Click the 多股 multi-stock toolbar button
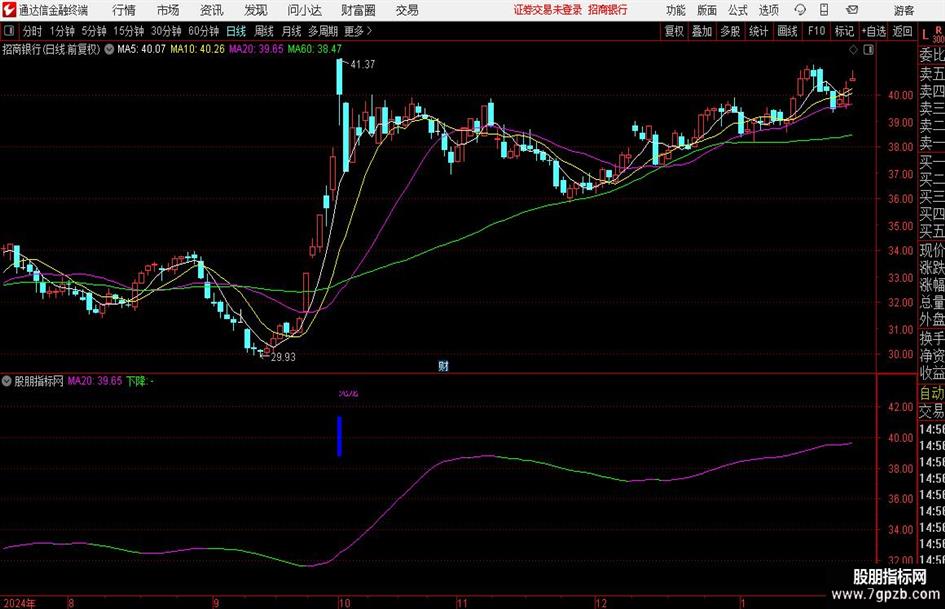 (730, 31)
